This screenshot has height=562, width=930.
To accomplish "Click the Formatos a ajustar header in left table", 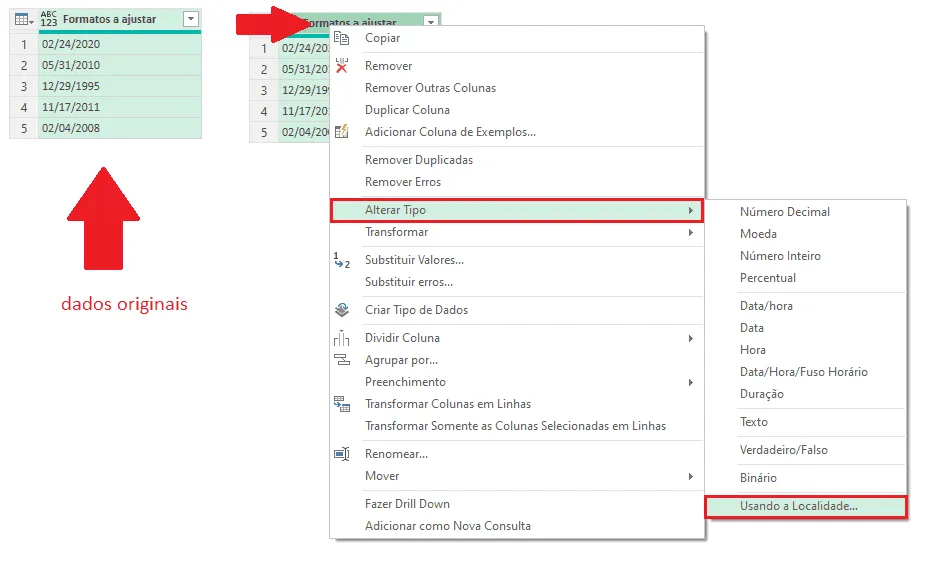I will coord(110,19).
